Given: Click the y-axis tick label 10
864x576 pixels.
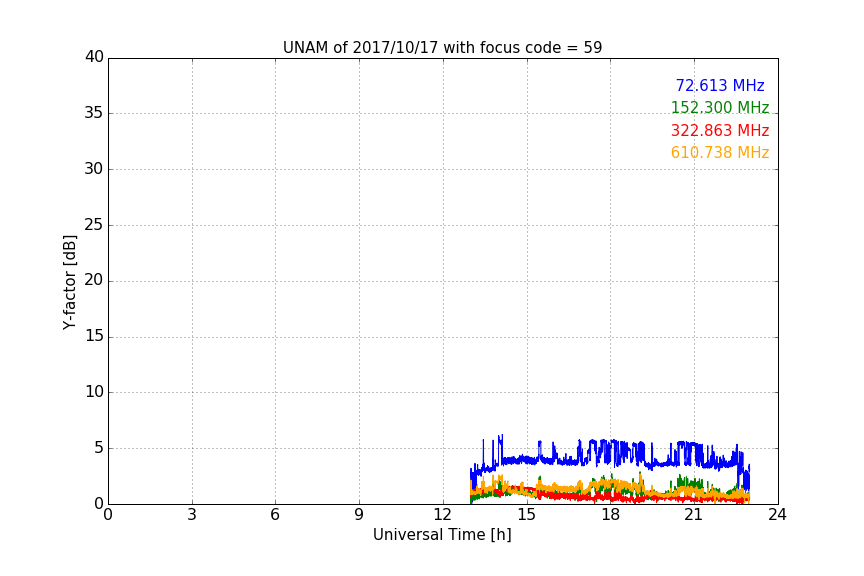Looking at the screenshot, I should point(94,392).
